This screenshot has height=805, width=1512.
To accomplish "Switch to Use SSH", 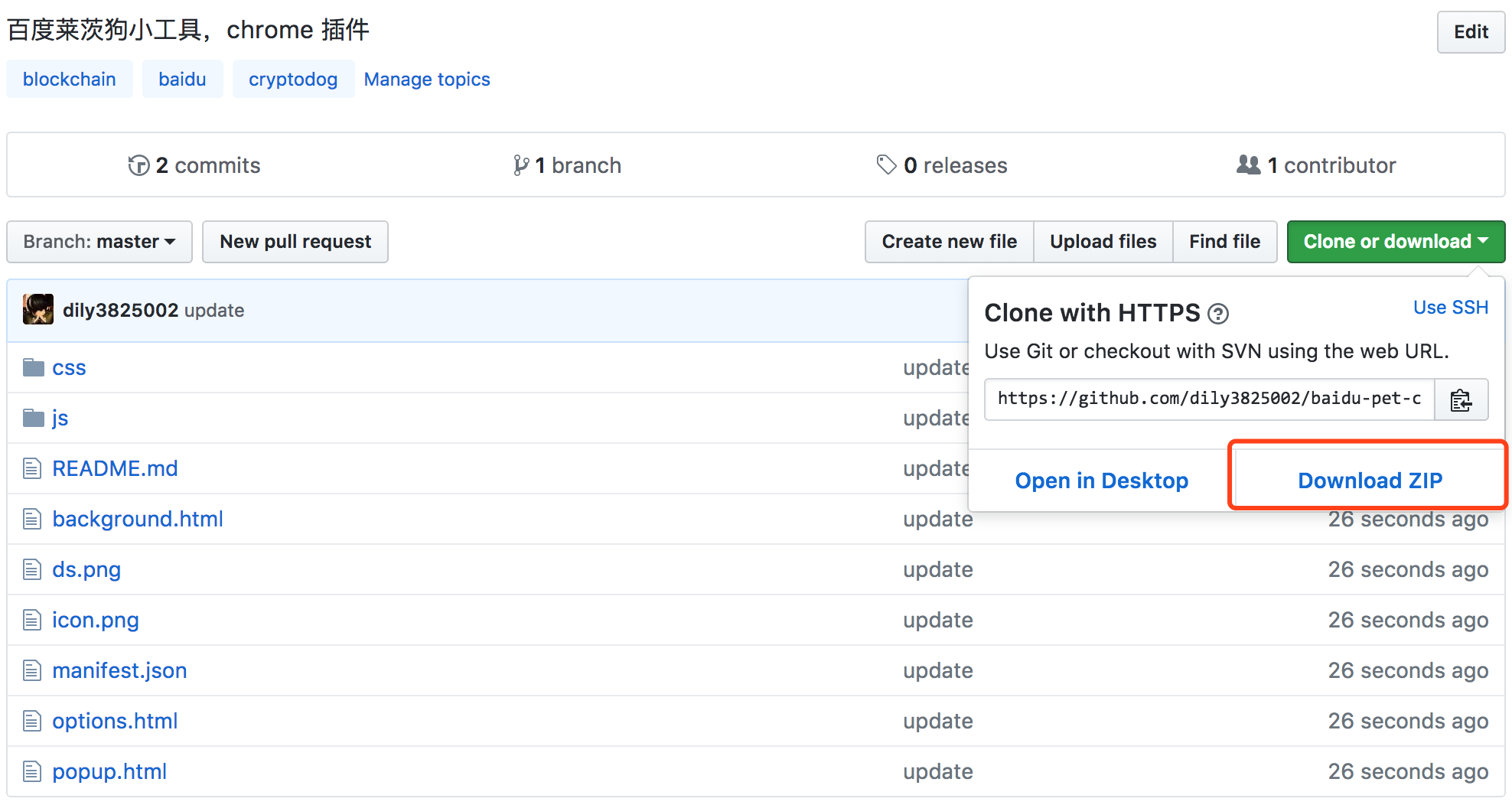I will (x=1451, y=308).
